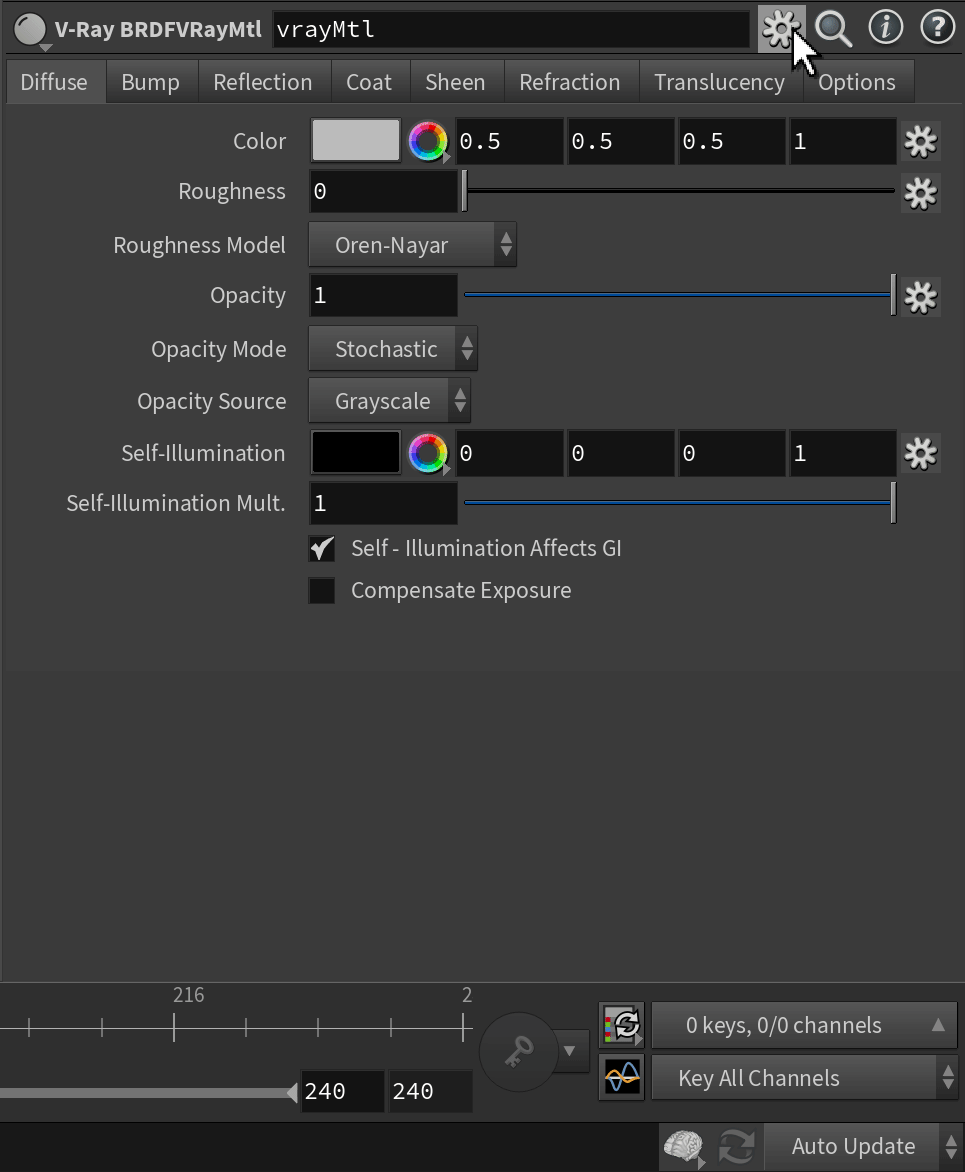Open the dropdown arrow beside the key button
This screenshot has width=965, height=1172.
coord(570,1051)
